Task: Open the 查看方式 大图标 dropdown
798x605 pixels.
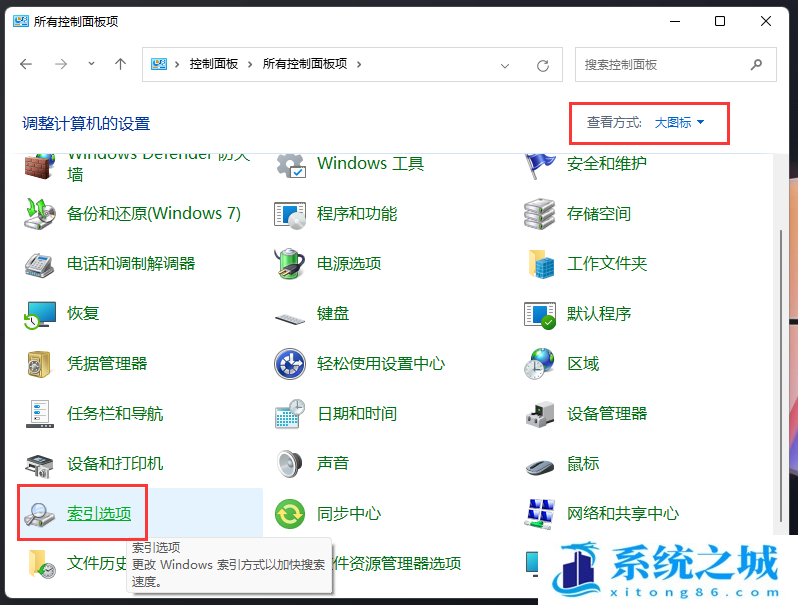Action: 679,123
